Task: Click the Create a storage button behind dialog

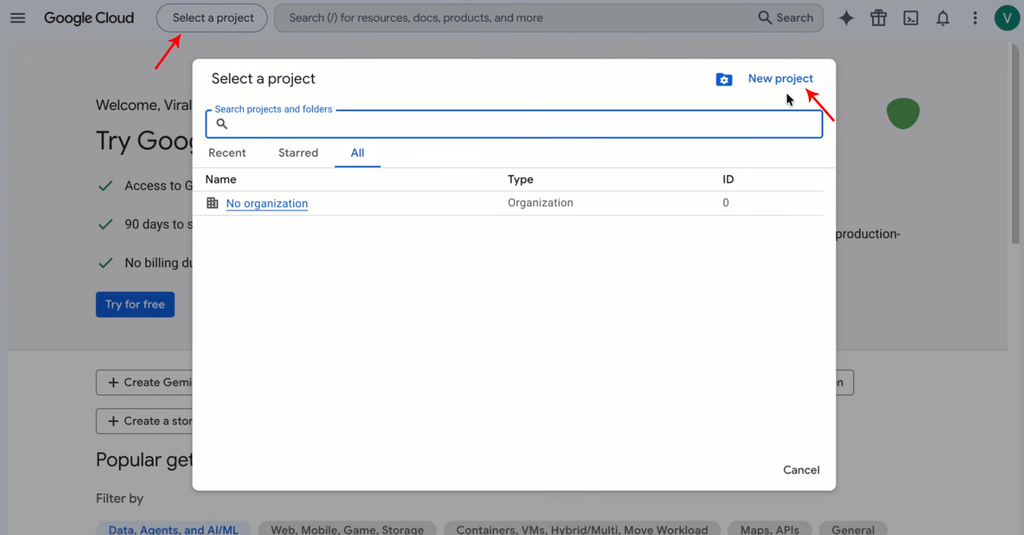Action: tap(144, 421)
